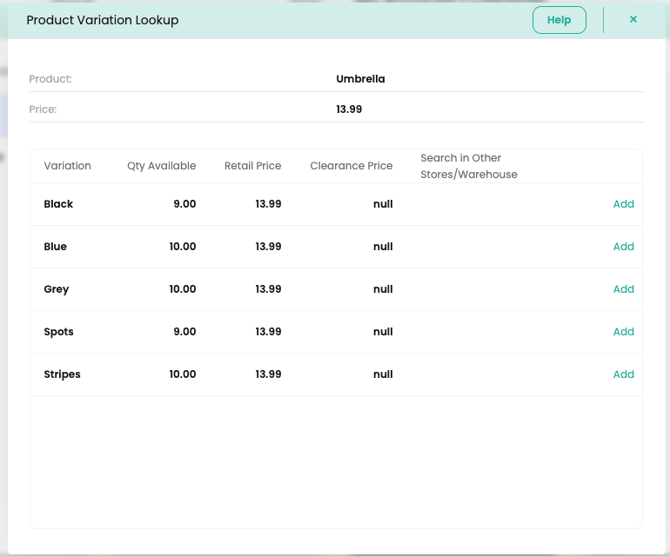Screen dimensions: 670x556
Task: Click the Umbrella product name value
Action: point(360,79)
